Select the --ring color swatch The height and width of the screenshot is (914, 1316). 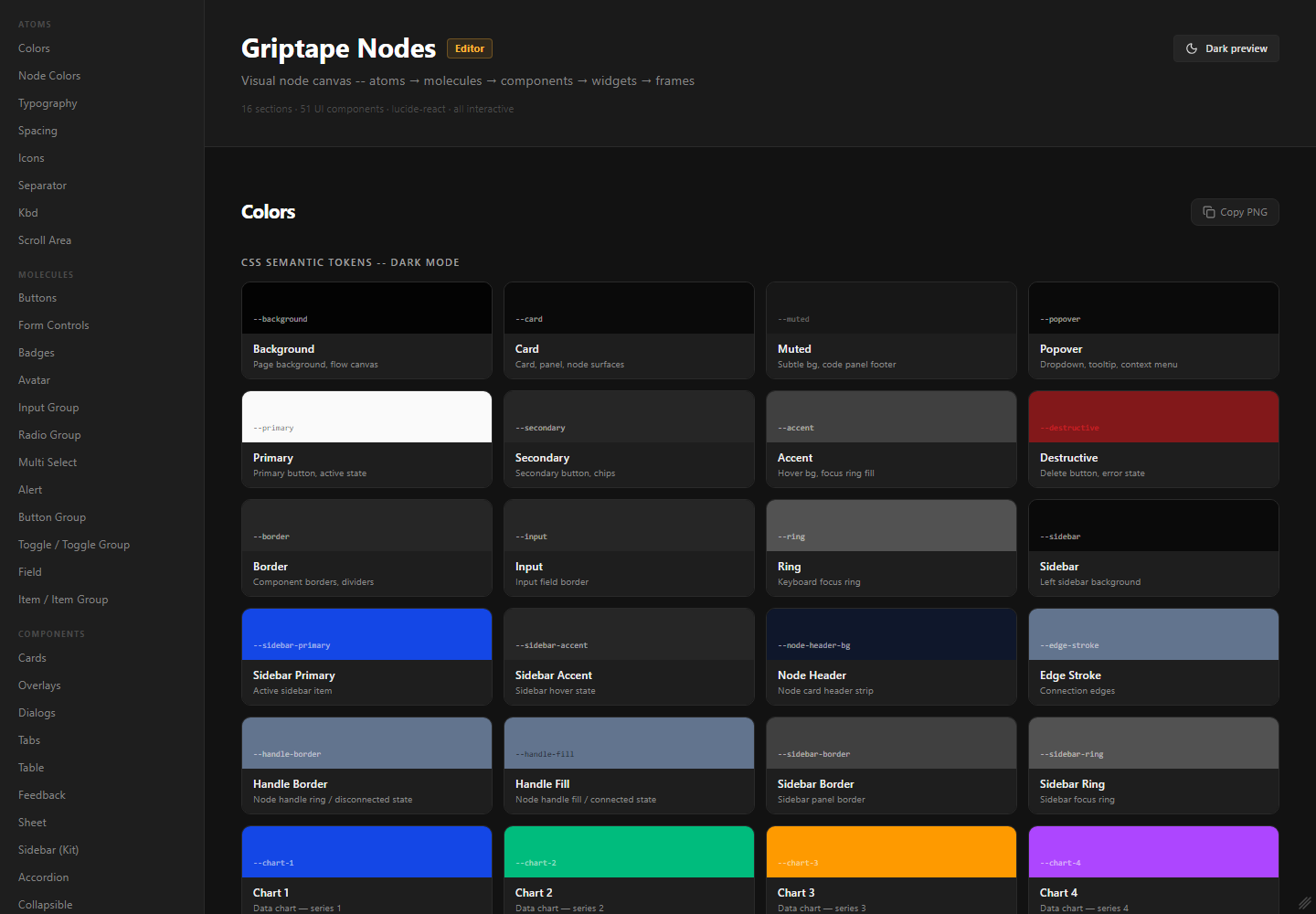pyautogui.click(x=891, y=526)
